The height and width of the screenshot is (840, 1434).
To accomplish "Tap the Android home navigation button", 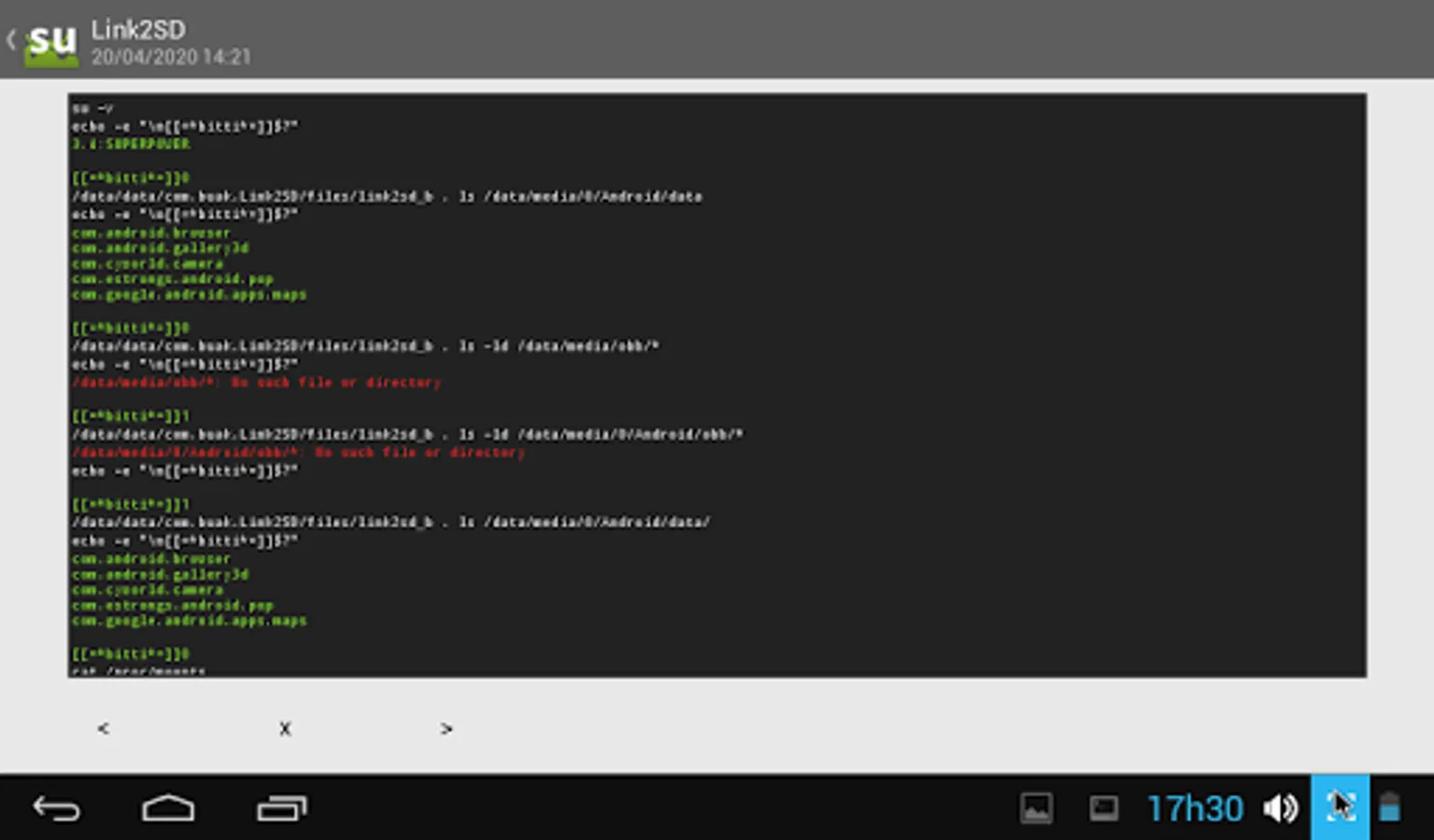I will [x=168, y=808].
